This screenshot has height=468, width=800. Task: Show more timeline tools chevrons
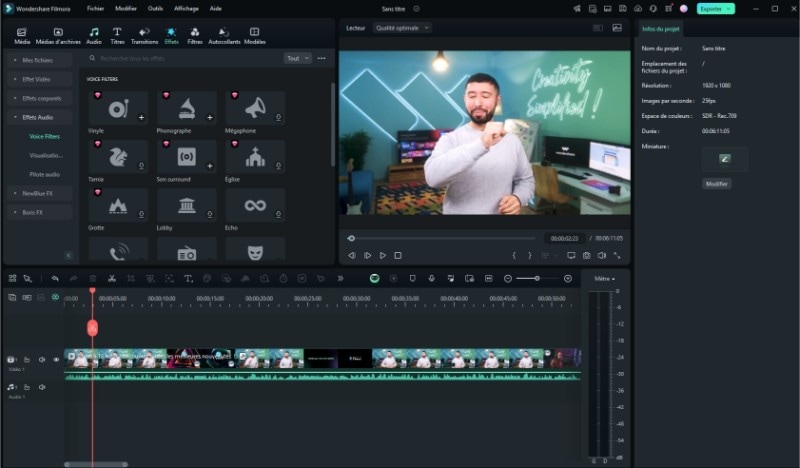(x=340, y=278)
